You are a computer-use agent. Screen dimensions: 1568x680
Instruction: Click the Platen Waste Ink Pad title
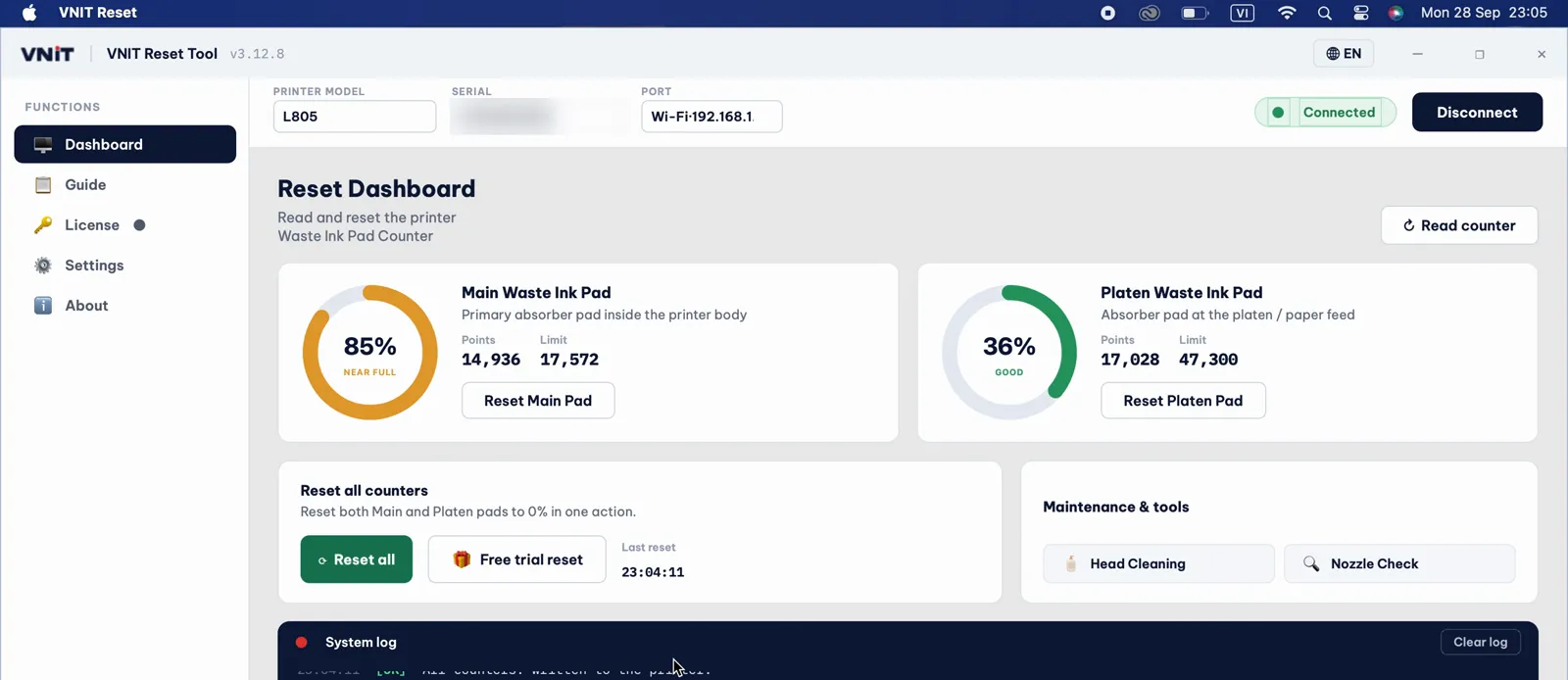(x=1182, y=292)
